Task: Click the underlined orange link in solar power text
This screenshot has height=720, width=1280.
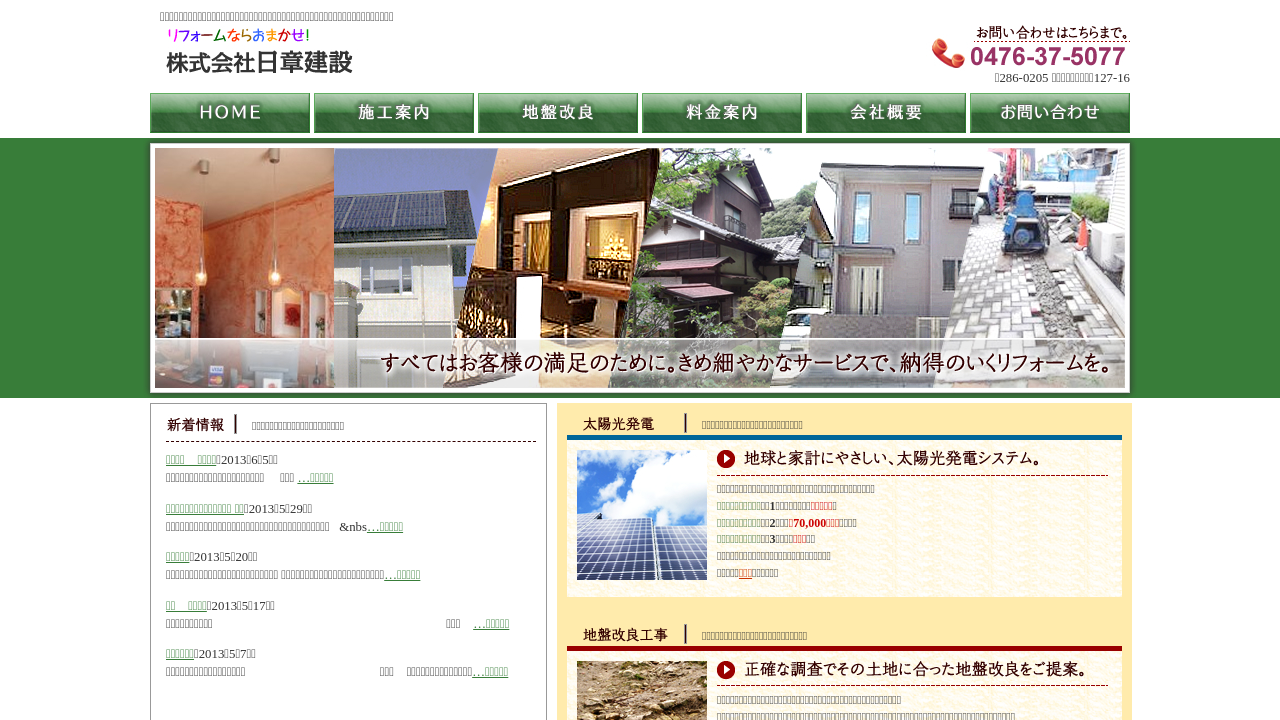Action: click(x=745, y=573)
